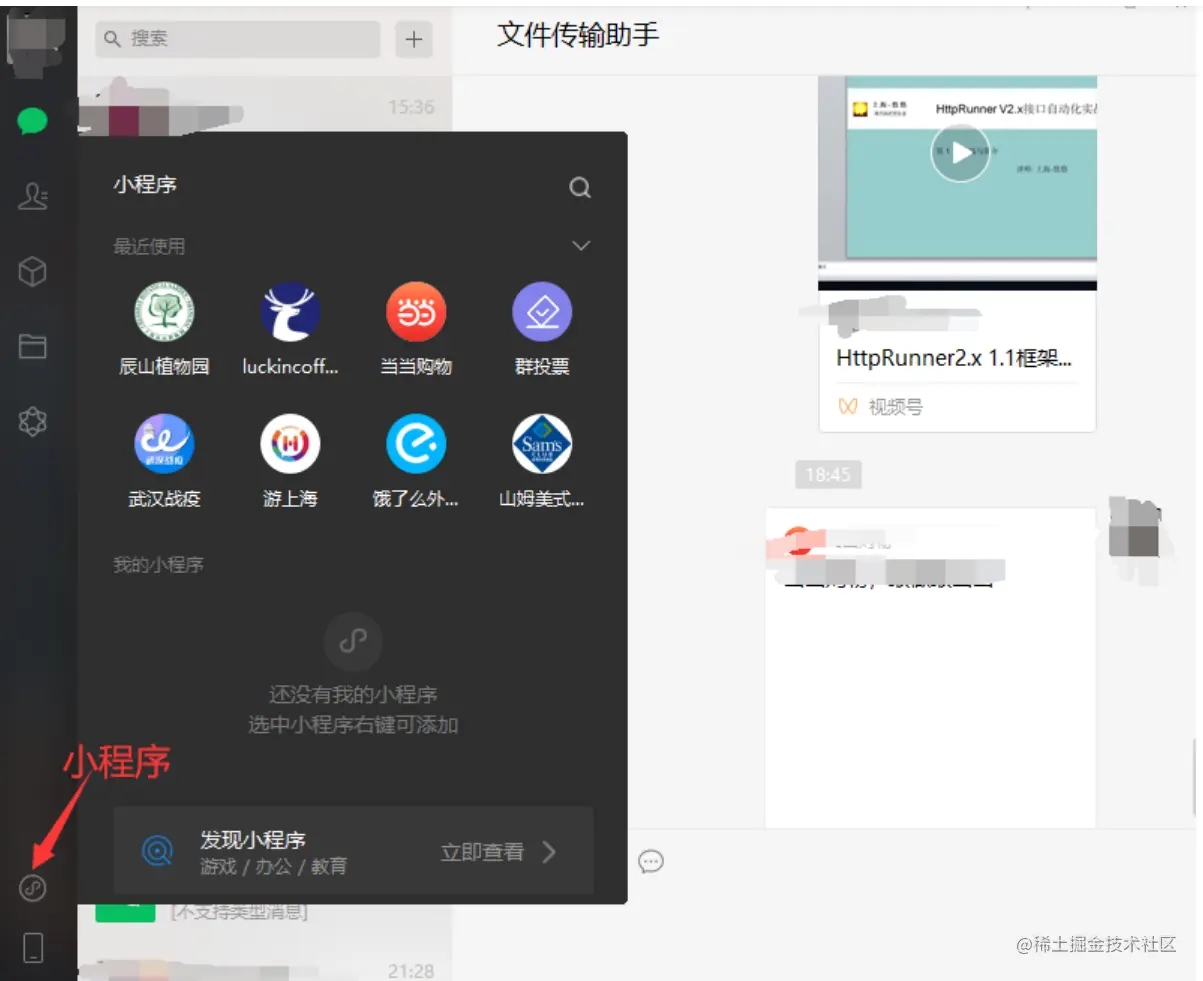Launch the 群投票 mini program
The height and width of the screenshot is (981, 1203).
[x=542, y=328]
